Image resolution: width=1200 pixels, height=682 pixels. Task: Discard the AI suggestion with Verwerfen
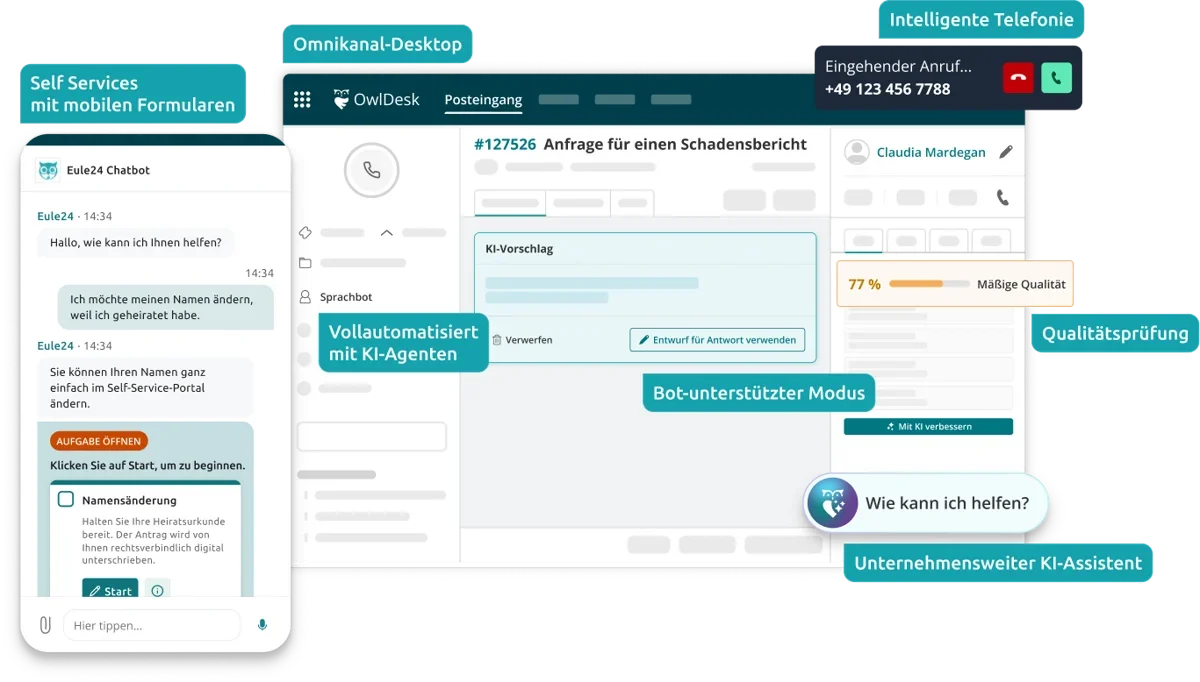pyautogui.click(x=522, y=340)
